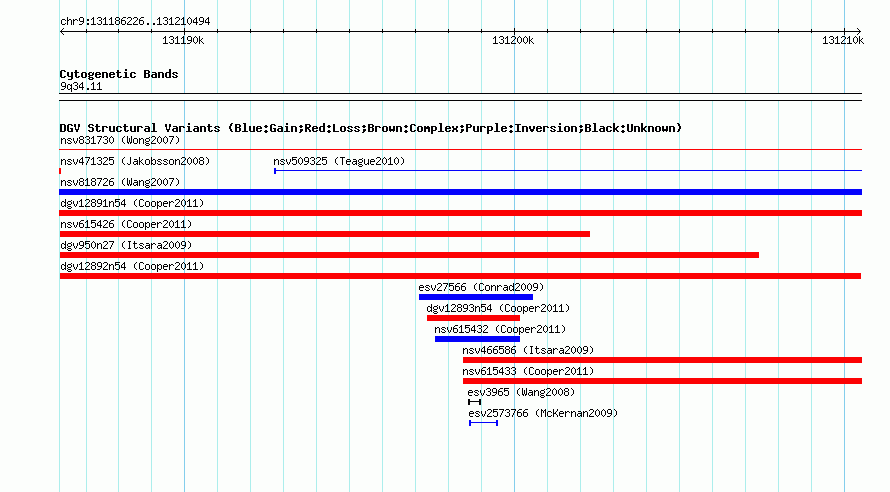Click the 131210k ruler label
The width and height of the screenshot is (890, 492).
[x=842, y=40]
